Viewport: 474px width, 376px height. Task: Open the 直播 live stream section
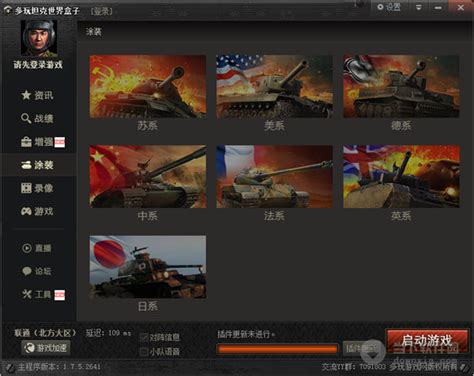click(x=37, y=248)
